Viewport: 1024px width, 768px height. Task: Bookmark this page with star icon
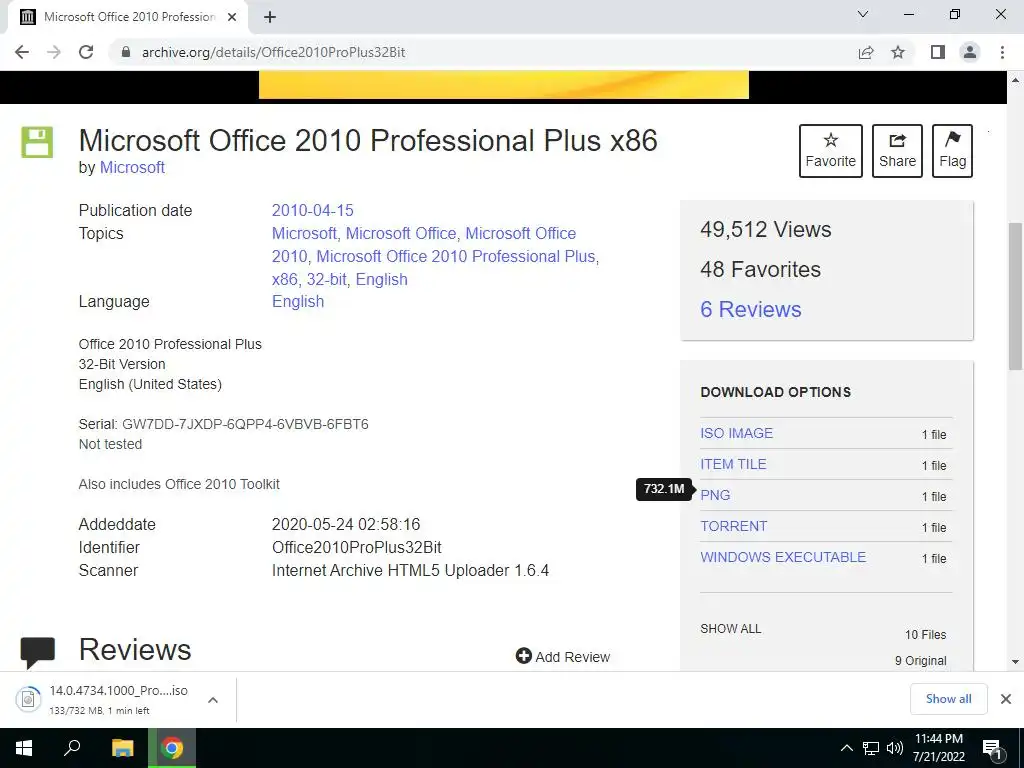click(898, 52)
